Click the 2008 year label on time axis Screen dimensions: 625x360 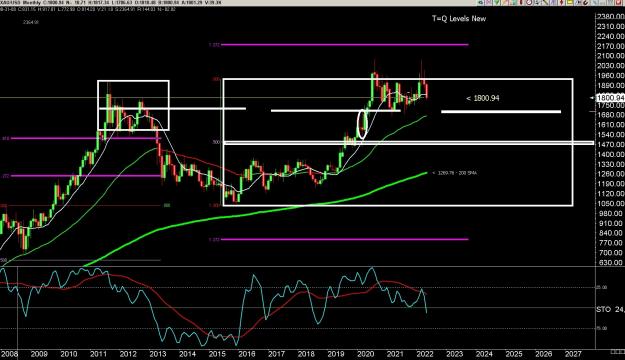tap(9, 354)
